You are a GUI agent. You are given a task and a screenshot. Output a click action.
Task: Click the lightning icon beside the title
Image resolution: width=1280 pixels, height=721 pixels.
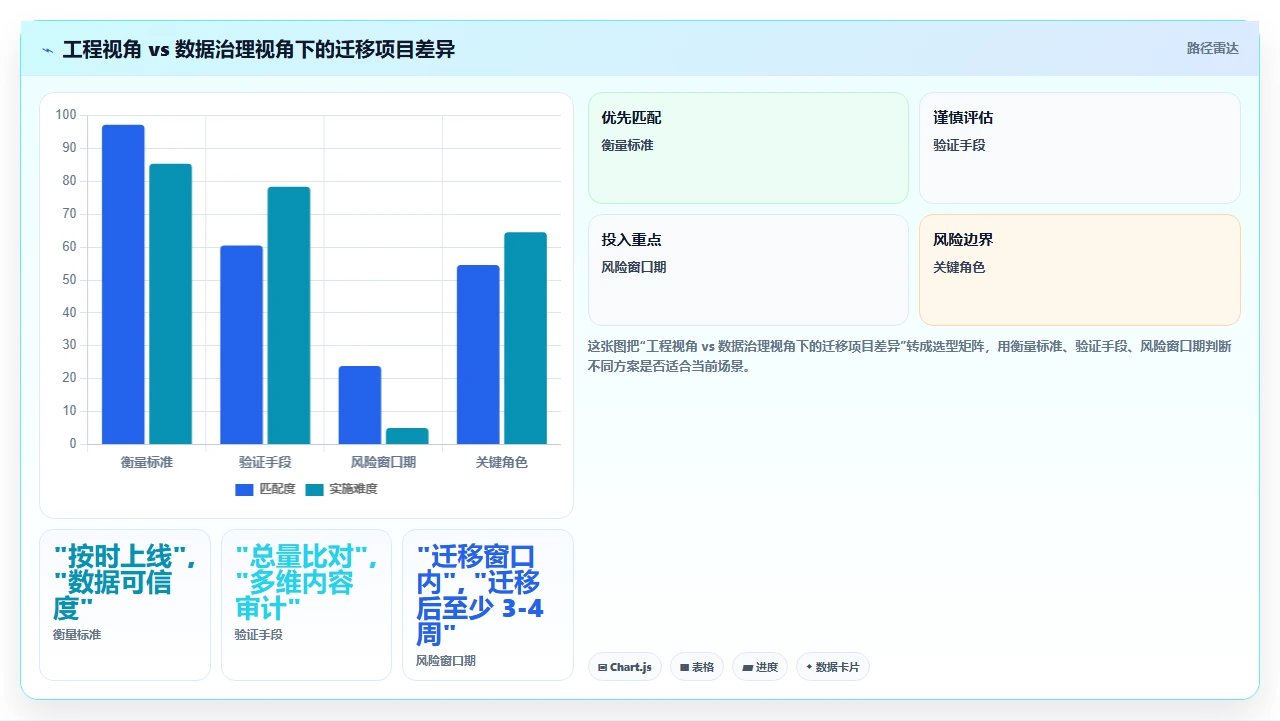(x=48, y=50)
